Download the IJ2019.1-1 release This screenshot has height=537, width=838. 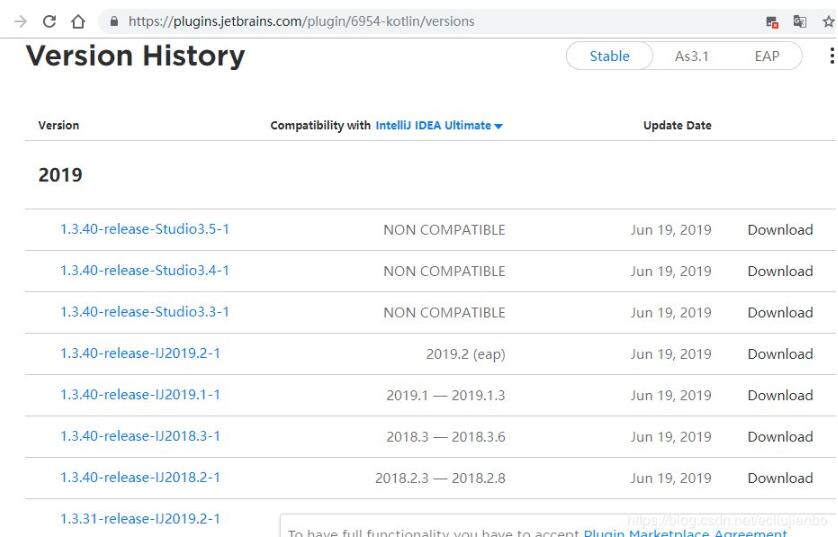(780, 395)
